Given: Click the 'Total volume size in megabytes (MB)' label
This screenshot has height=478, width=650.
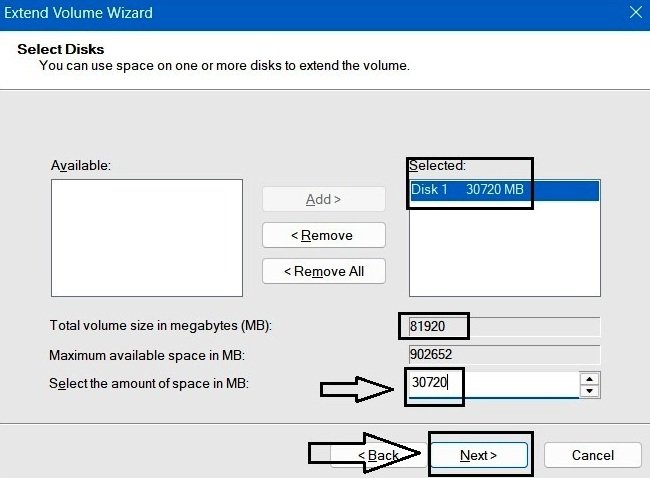Looking at the screenshot, I should 161,325.
